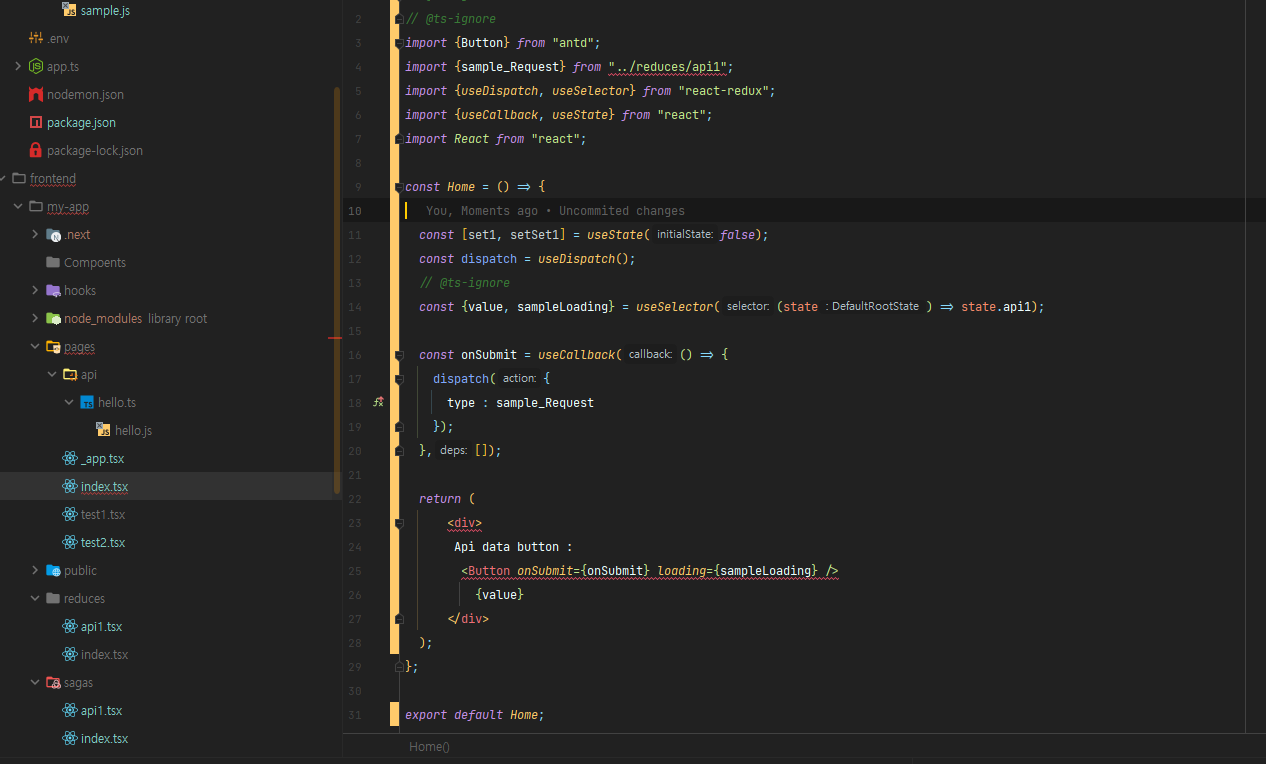This screenshot has height=764, width=1266.
Task: Click the sample.js file icon
Action: coord(69,10)
